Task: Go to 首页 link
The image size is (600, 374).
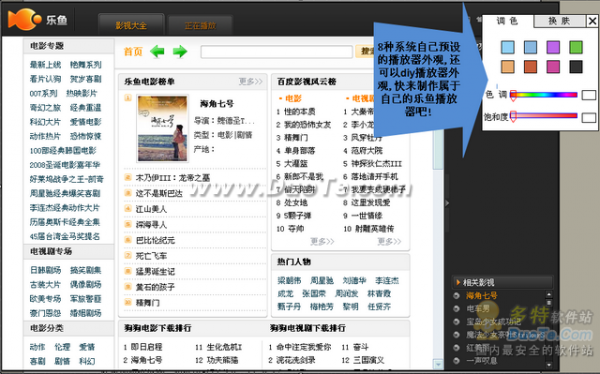Action: click(133, 51)
